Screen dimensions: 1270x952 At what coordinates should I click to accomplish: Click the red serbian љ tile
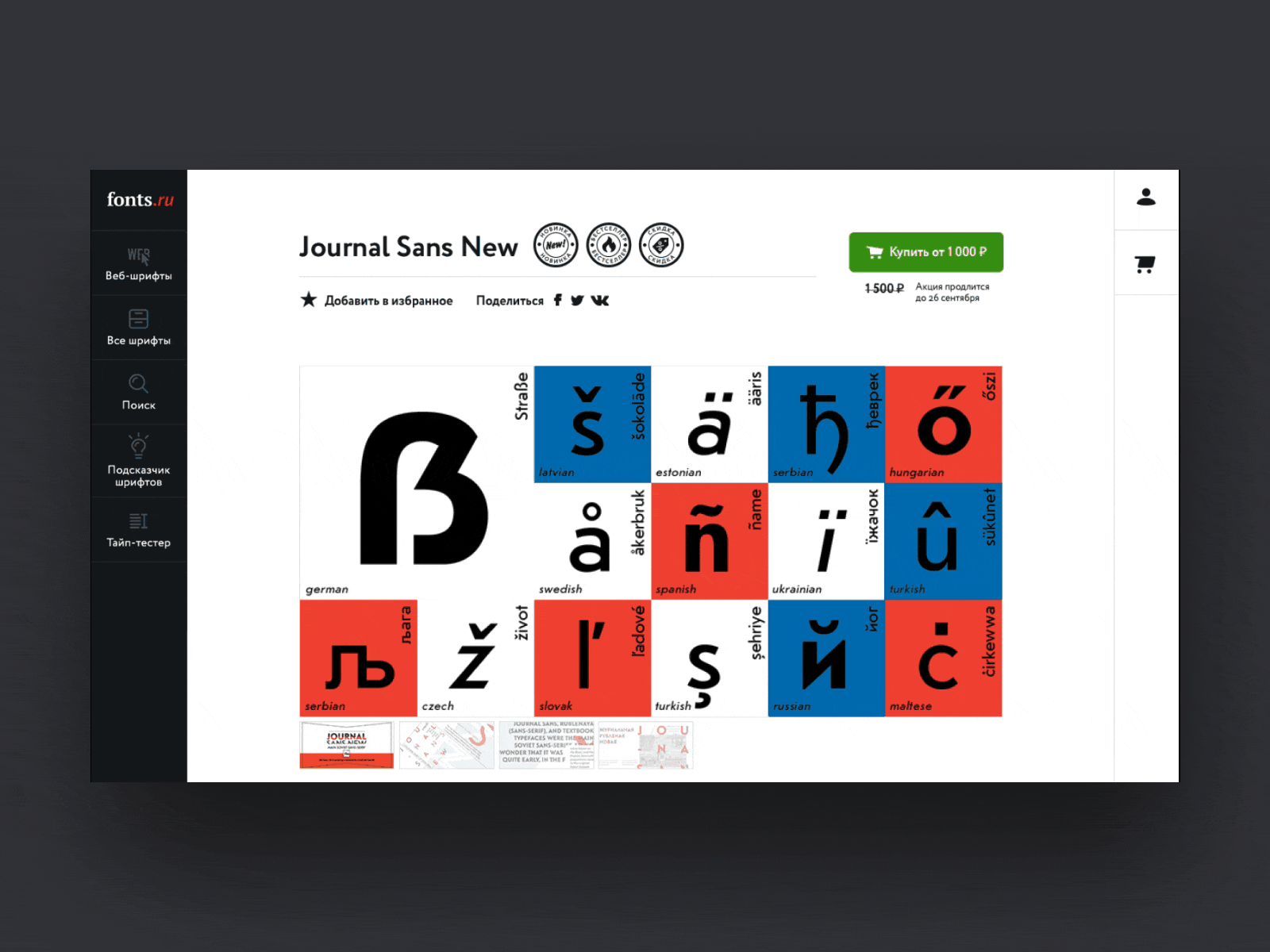click(x=359, y=658)
